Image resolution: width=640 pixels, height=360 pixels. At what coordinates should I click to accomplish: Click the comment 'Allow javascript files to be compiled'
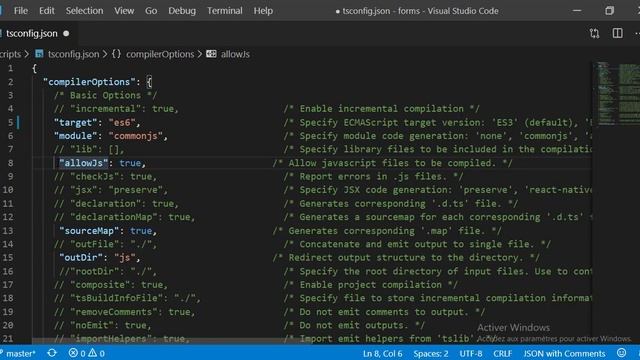click(392, 163)
